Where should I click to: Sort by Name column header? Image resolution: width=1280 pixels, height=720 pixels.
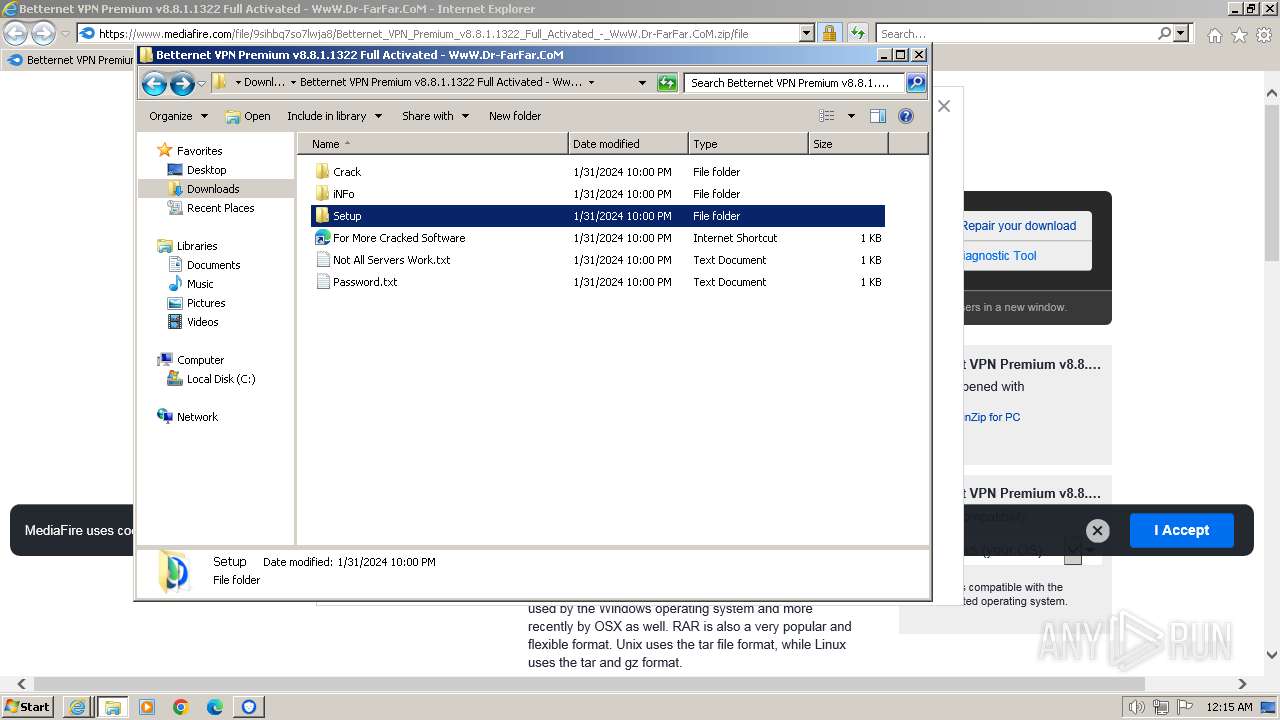(x=432, y=144)
